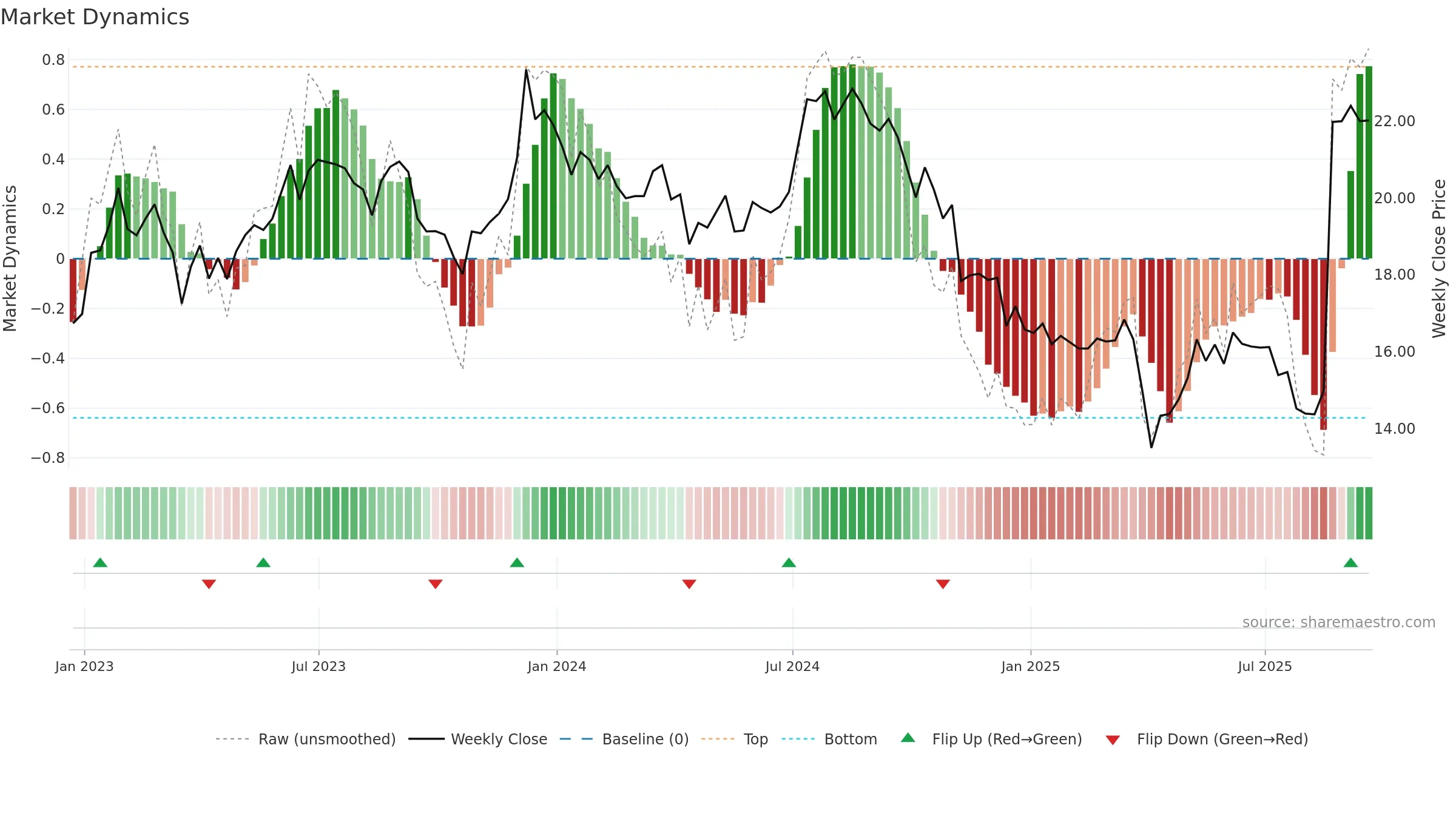Click the Flip Up (Red→Green) legend label
1456x819 pixels.
coord(1007,739)
